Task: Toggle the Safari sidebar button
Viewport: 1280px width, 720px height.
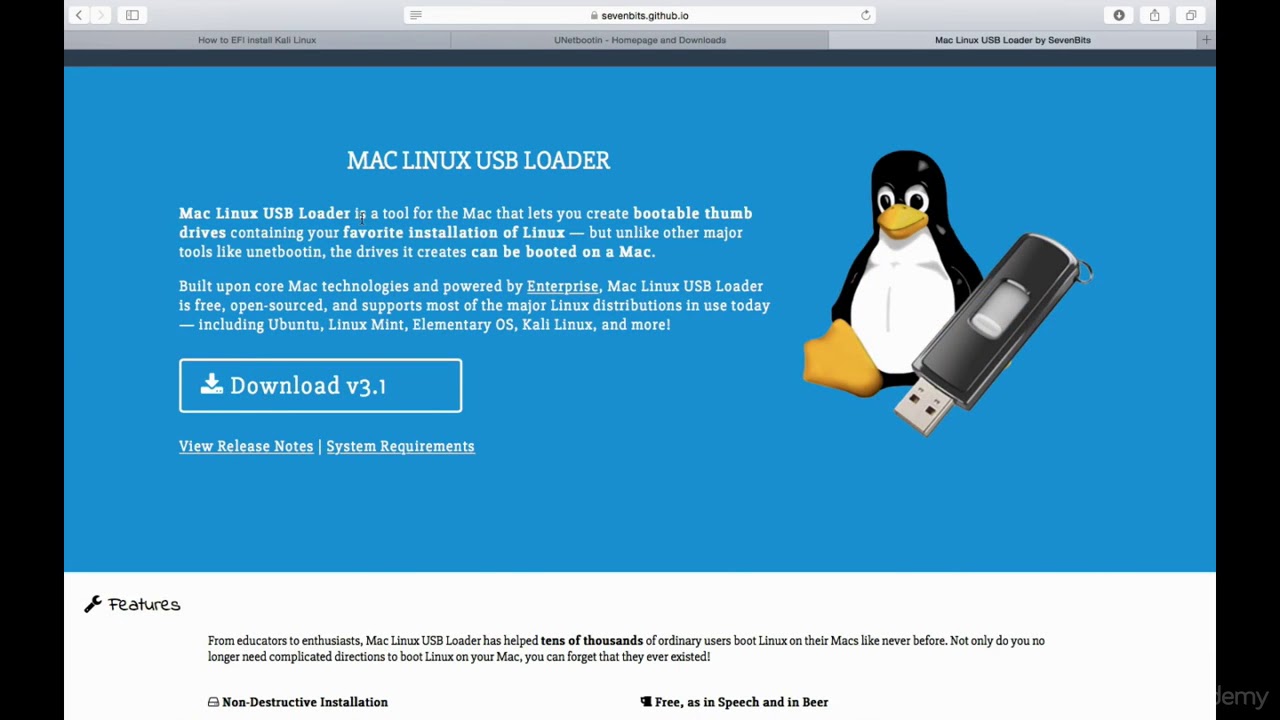Action: point(132,15)
